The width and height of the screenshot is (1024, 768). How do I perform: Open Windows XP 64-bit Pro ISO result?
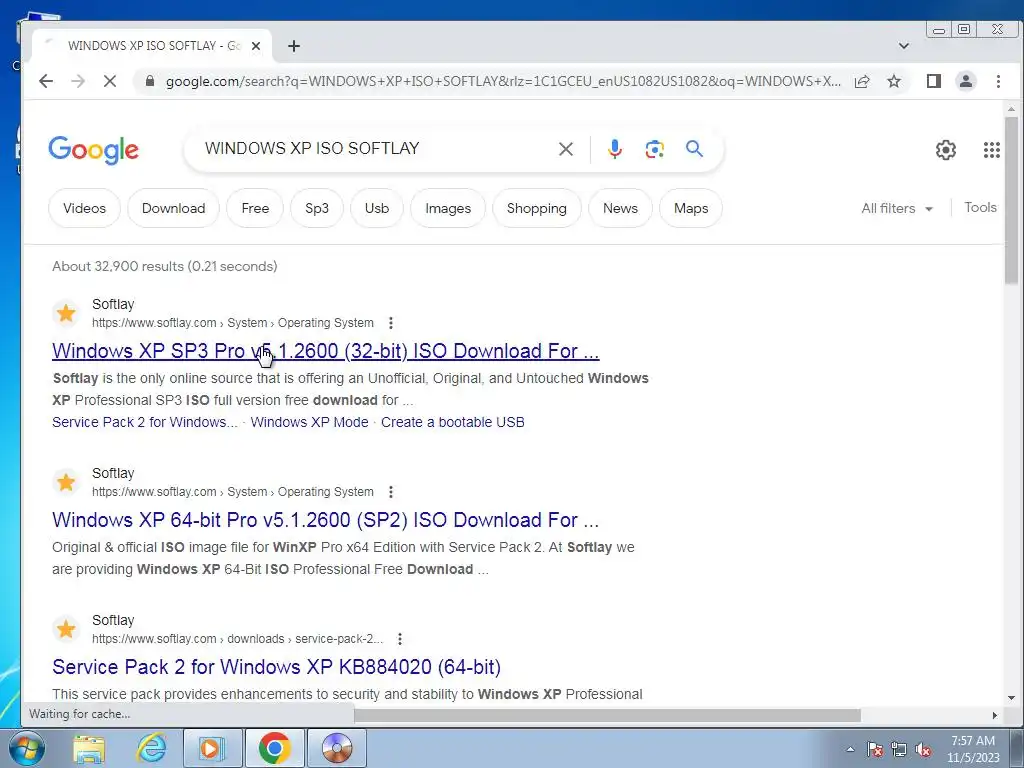pyautogui.click(x=325, y=520)
